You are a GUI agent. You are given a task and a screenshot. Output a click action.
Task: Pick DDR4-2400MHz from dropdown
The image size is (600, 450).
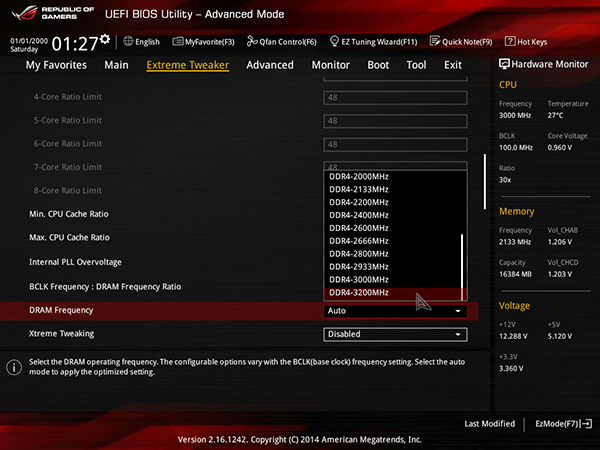[x=392, y=215]
